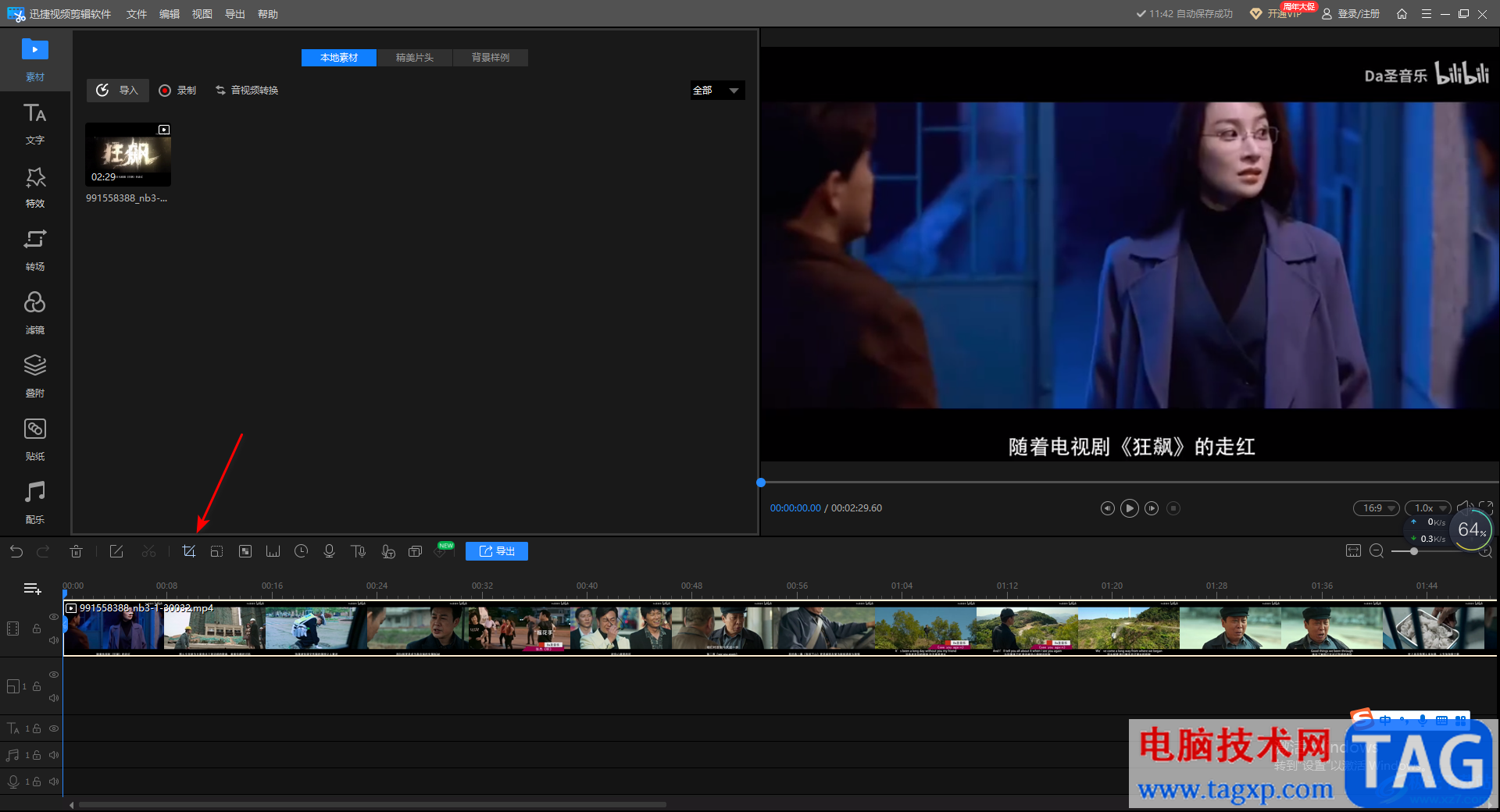Screen dimensions: 1500x812
Task: Click the speech-to-text icon
Action: [x=387, y=551]
